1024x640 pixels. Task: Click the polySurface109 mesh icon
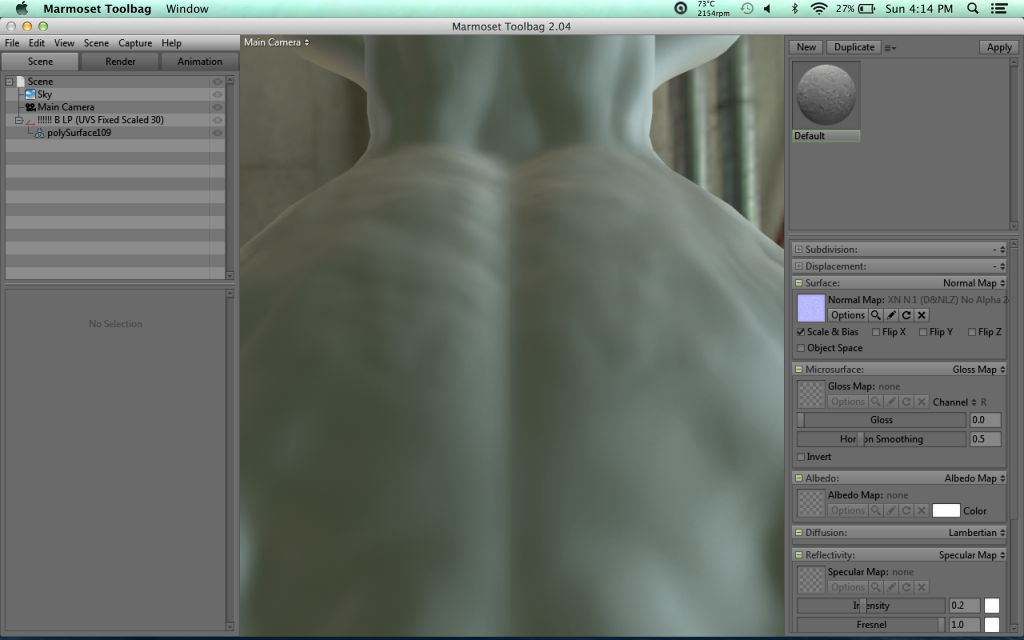click(39, 133)
